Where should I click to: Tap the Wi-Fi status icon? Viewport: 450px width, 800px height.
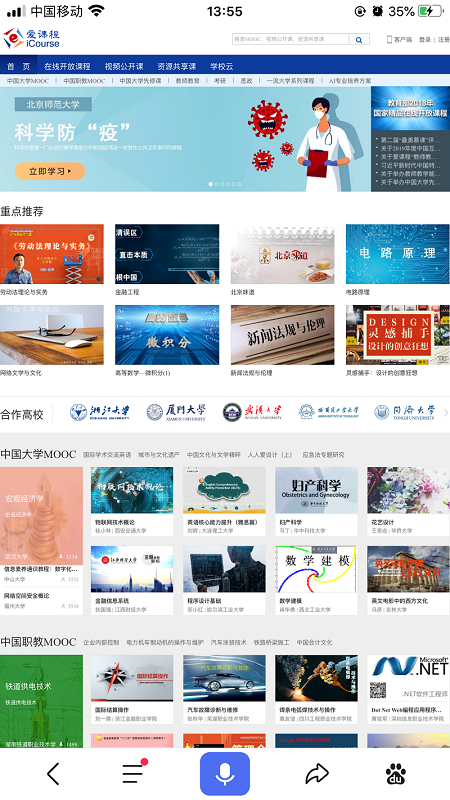point(96,11)
